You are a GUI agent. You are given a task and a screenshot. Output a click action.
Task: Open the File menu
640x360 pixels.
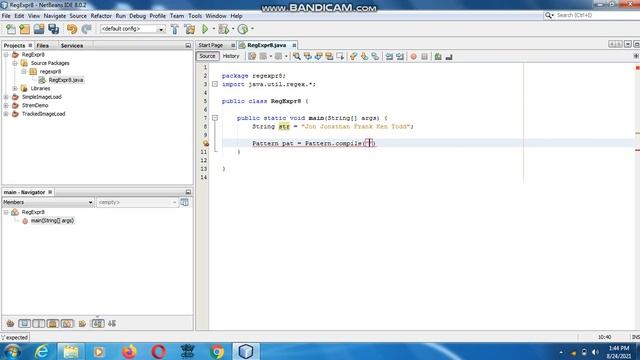(6, 16)
